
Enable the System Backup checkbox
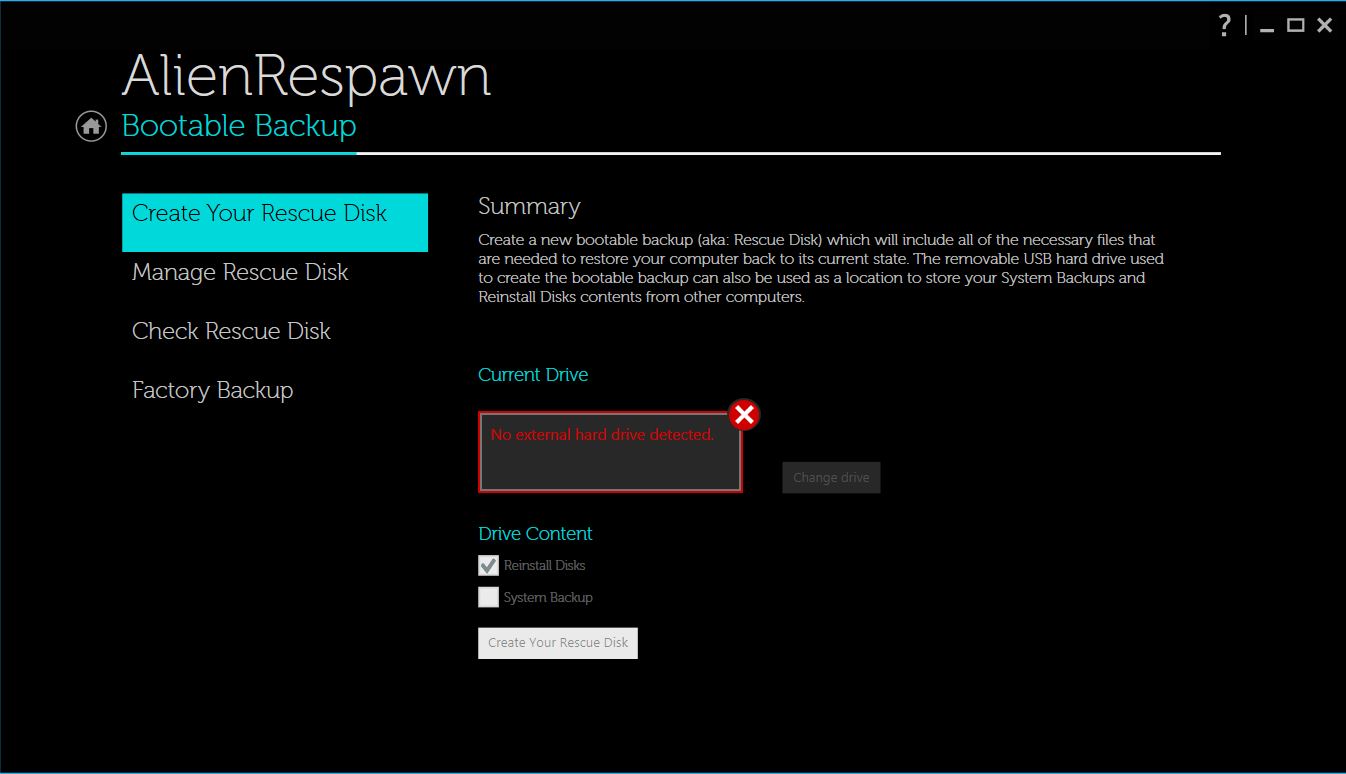click(488, 597)
